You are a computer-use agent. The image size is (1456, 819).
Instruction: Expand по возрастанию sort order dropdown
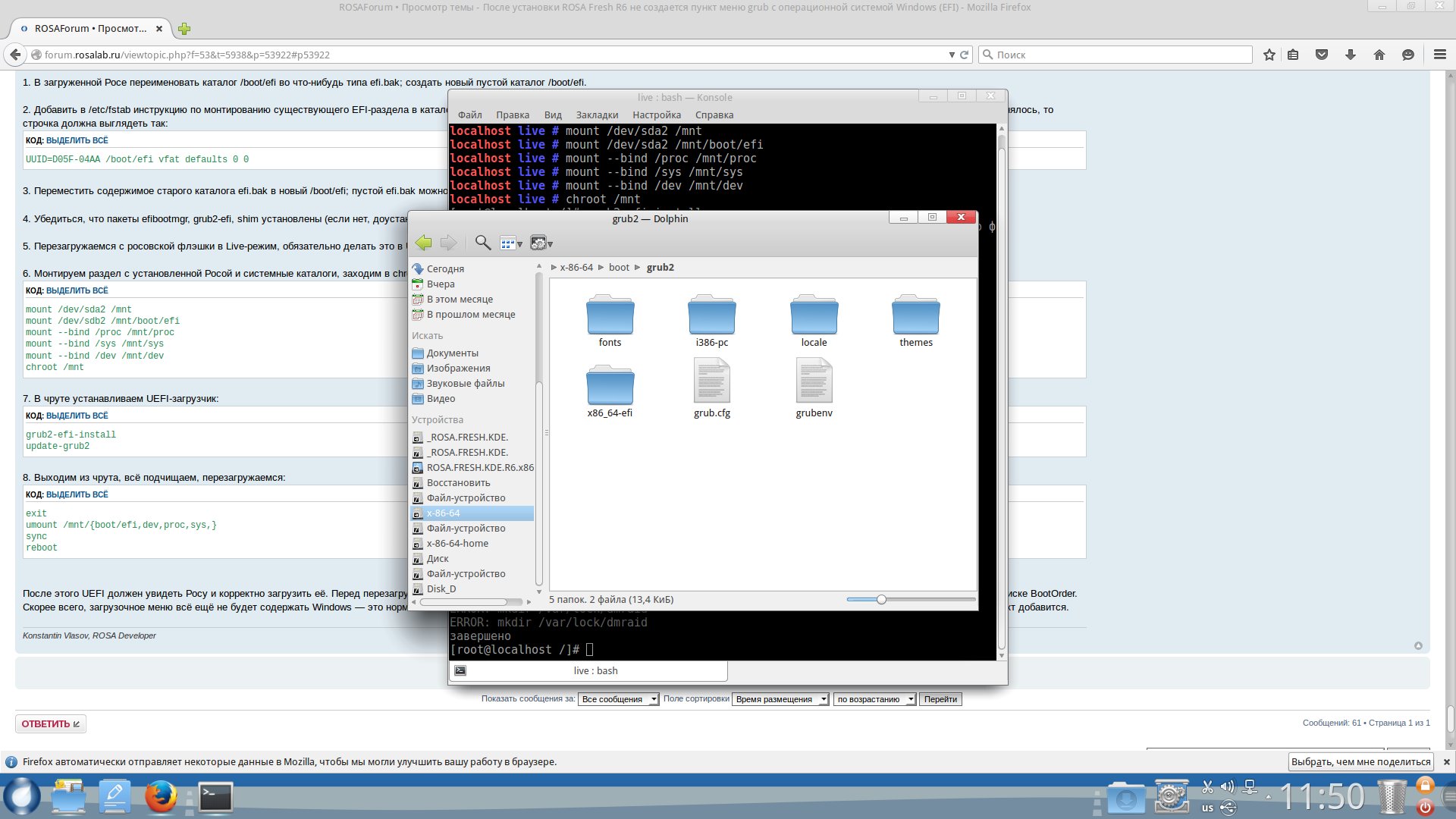[874, 699]
